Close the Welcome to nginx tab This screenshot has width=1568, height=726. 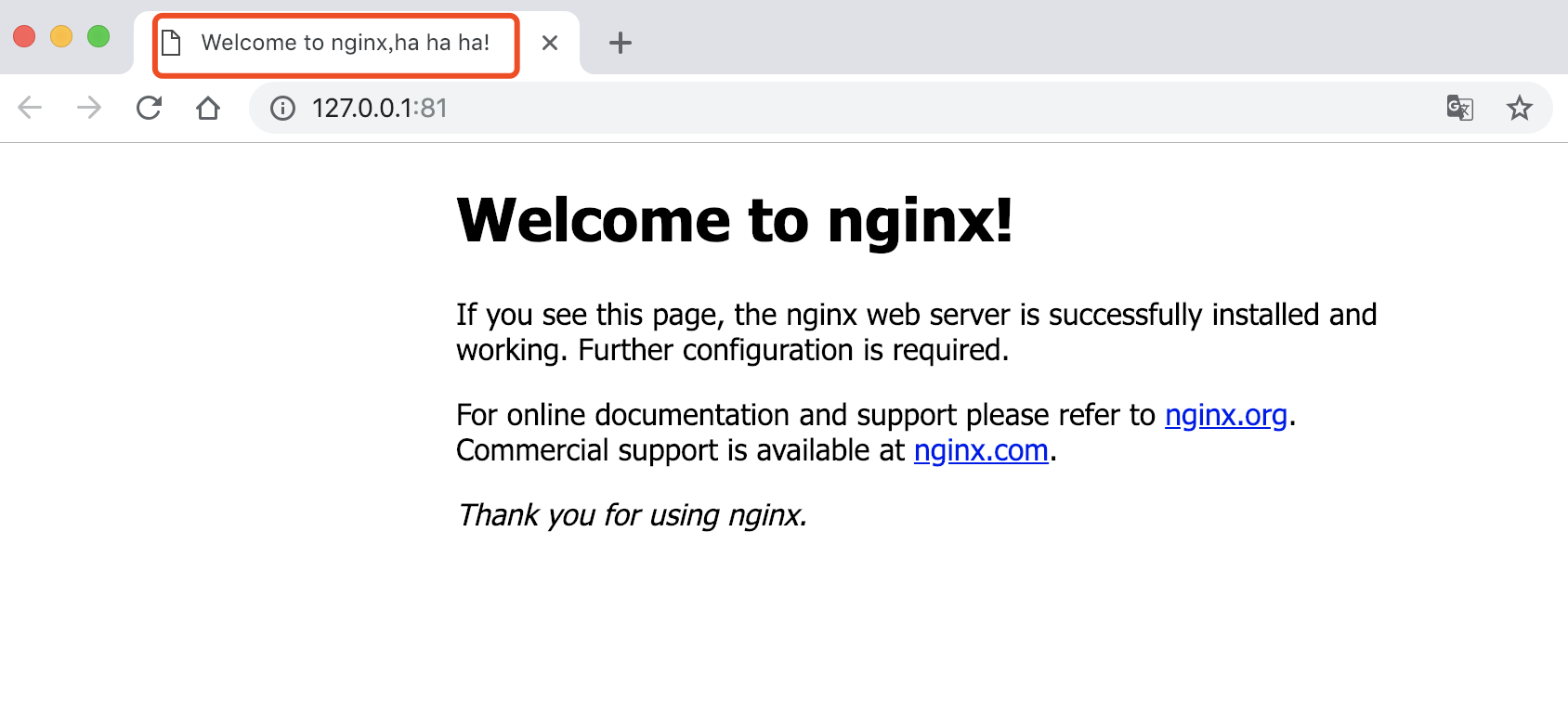coord(550,43)
